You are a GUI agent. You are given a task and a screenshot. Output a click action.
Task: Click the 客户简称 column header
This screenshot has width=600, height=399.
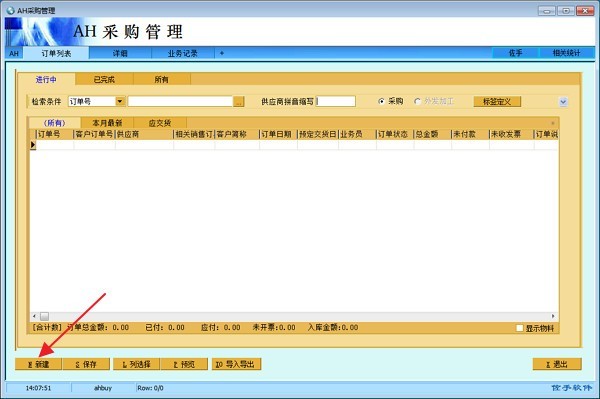(237, 134)
